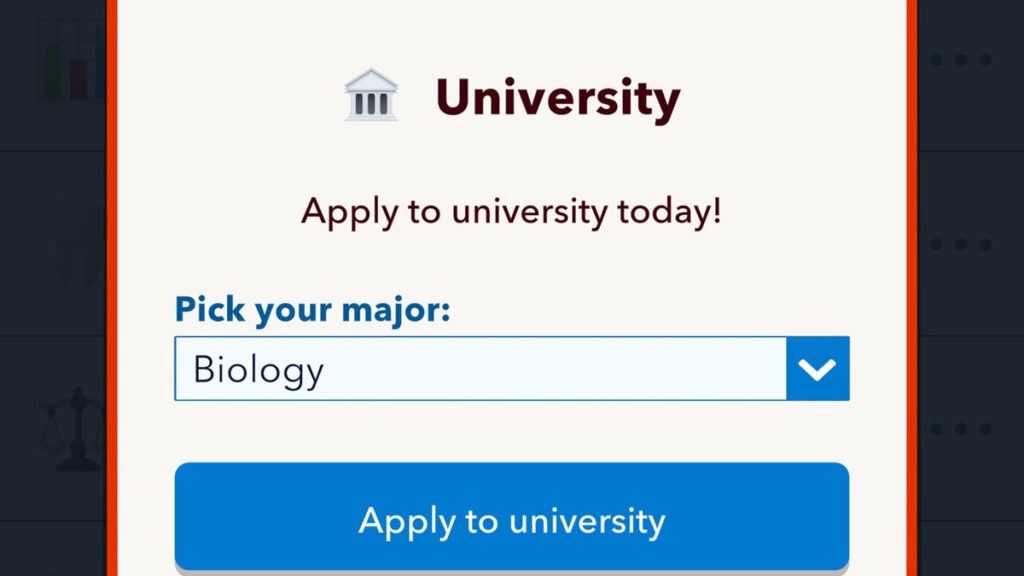The height and width of the screenshot is (576, 1024).
Task: Click the "Apply to university today!" text
Action: pos(510,211)
